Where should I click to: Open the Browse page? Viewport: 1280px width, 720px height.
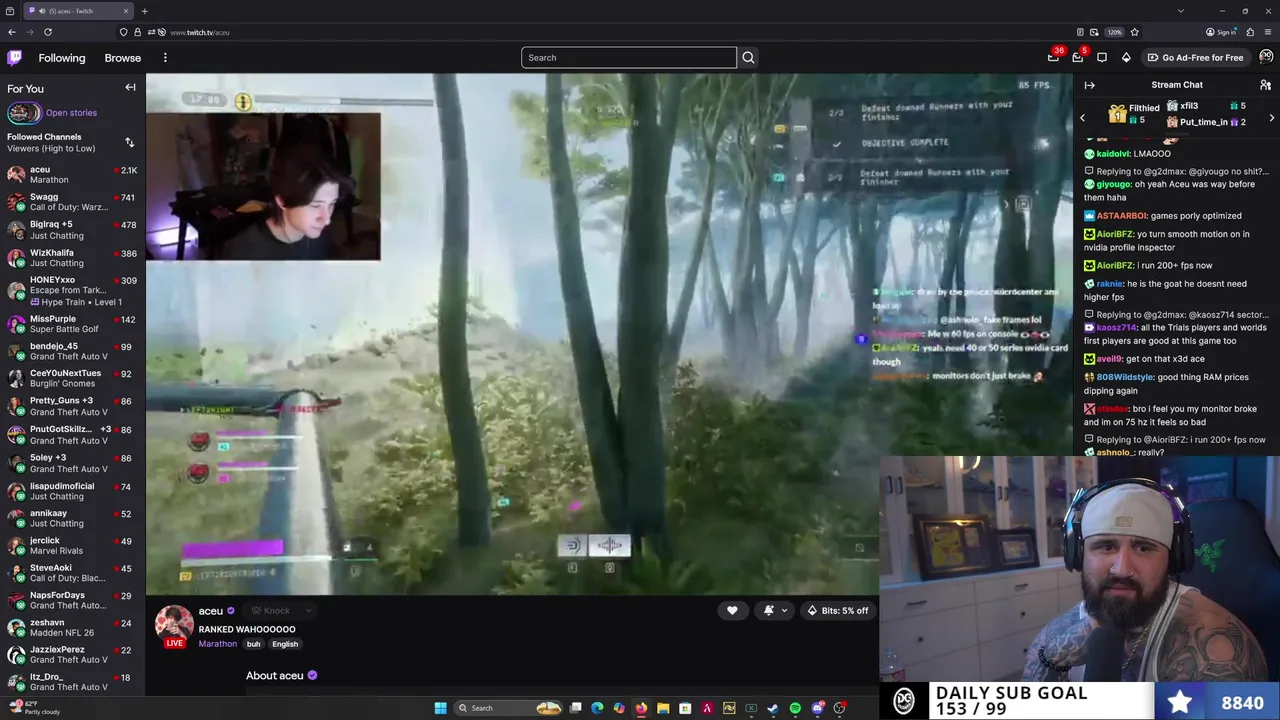(123, 58)
